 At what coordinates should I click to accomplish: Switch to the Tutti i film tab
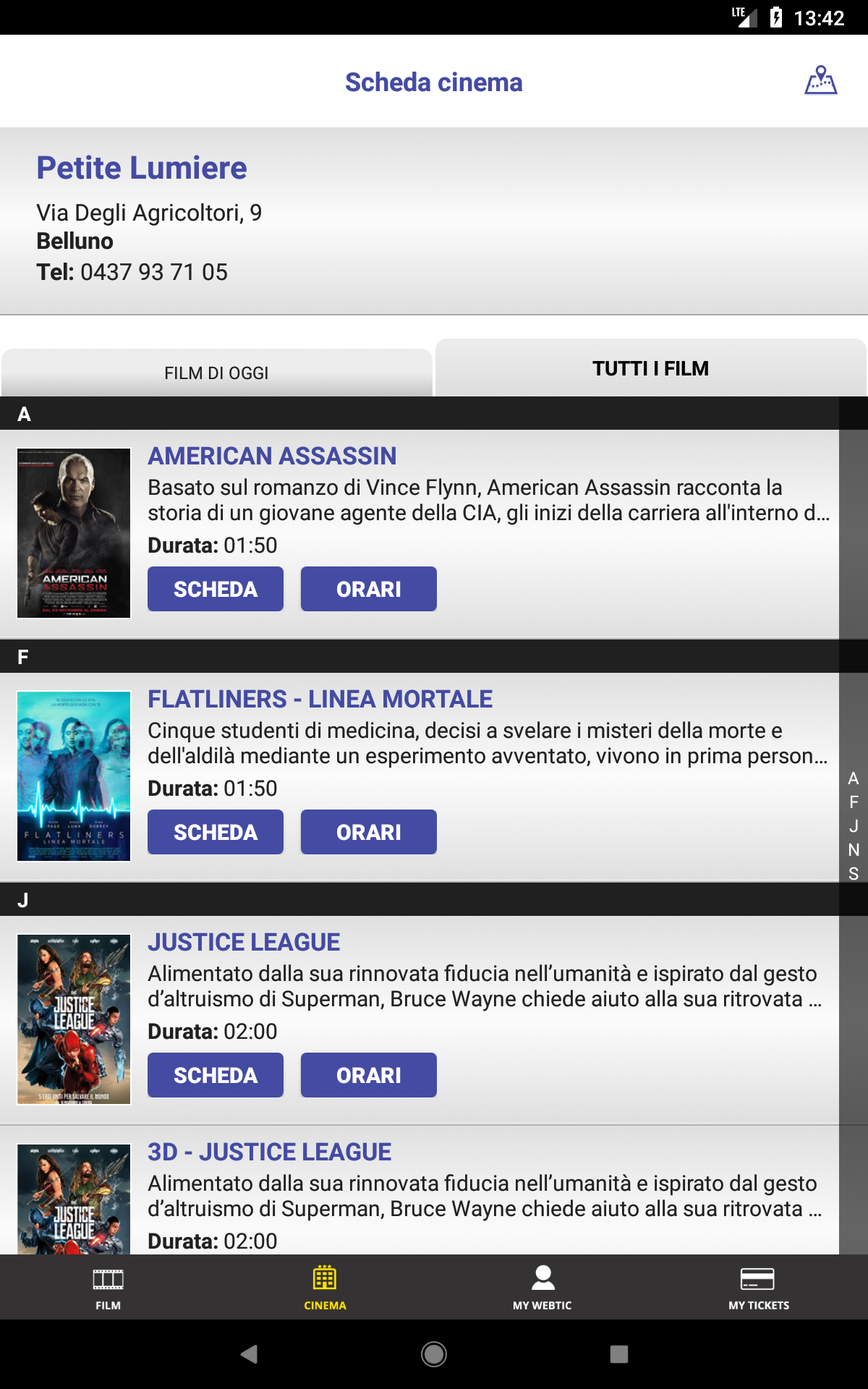tap(651, 368)
